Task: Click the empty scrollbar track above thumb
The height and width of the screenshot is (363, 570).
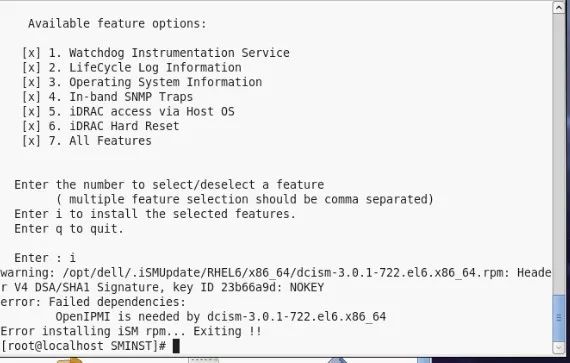Action: pyautogui.click(x=559, y=154)
